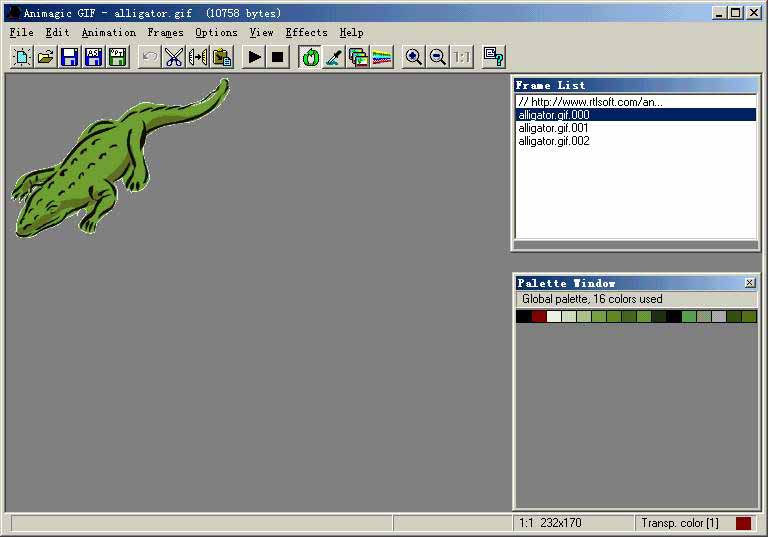Cut with the scissors icon
The width and height of the screenshot is (769, 537).
click(x=174, y=57)
